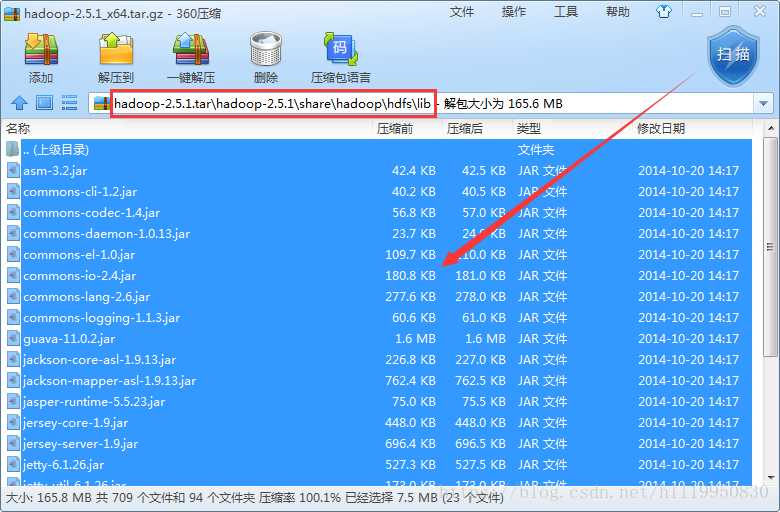Select jersey-core-1.9.jar file

(x=379, y=422)
